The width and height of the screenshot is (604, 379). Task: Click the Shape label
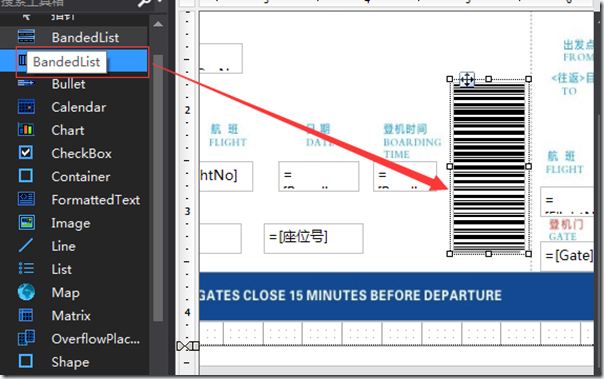[x=70, y=362]
